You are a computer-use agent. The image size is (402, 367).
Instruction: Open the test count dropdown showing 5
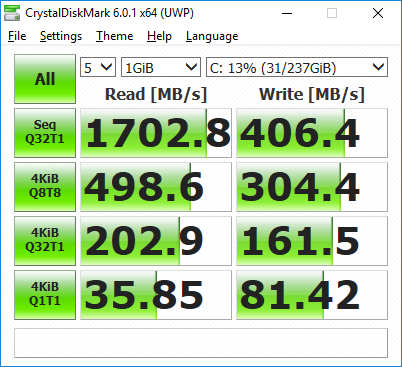(x=98, y=67)
